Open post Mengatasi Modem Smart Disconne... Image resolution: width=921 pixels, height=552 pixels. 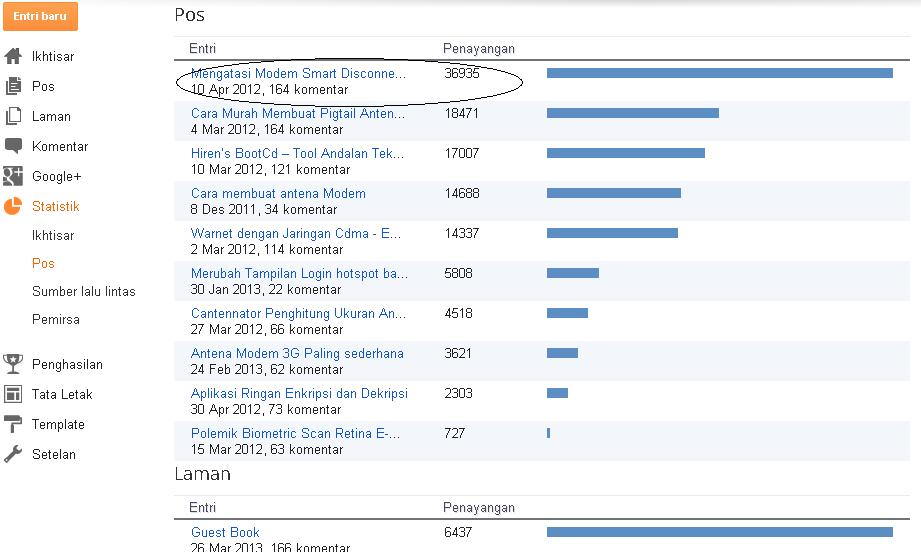[x=298, y=73]
